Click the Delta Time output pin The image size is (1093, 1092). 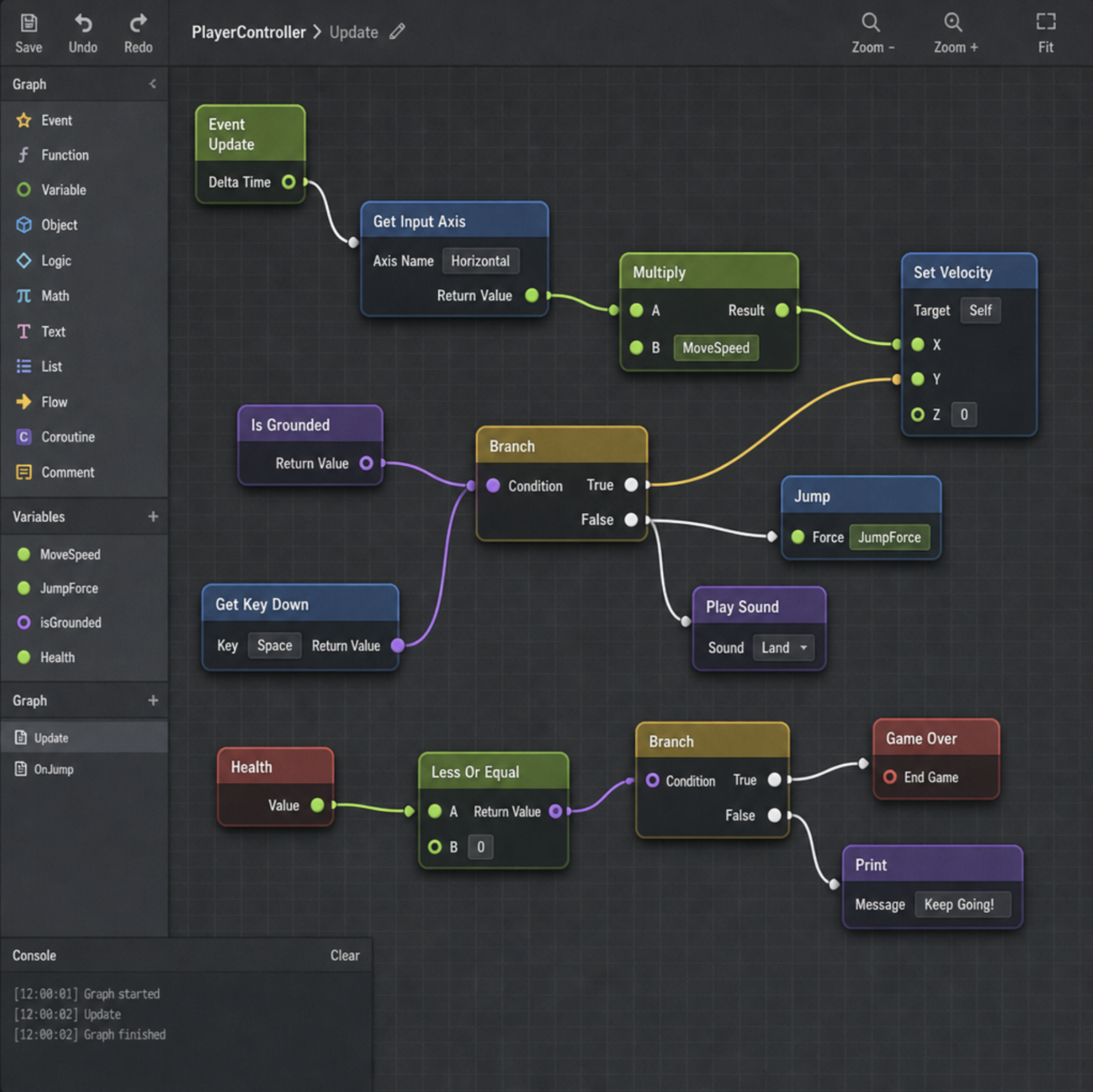(289, 182)
